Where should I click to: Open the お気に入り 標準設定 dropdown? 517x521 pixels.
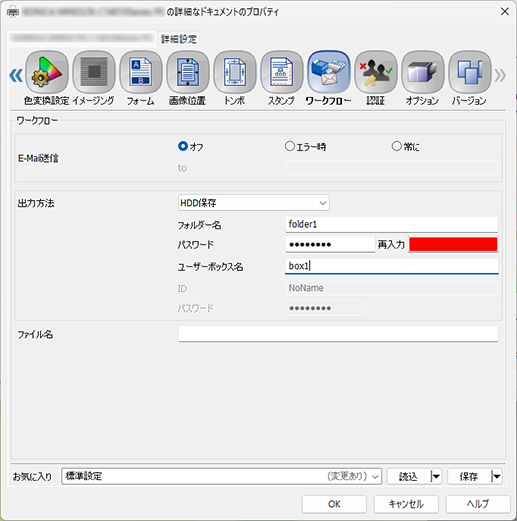click(x=221, y=476)
